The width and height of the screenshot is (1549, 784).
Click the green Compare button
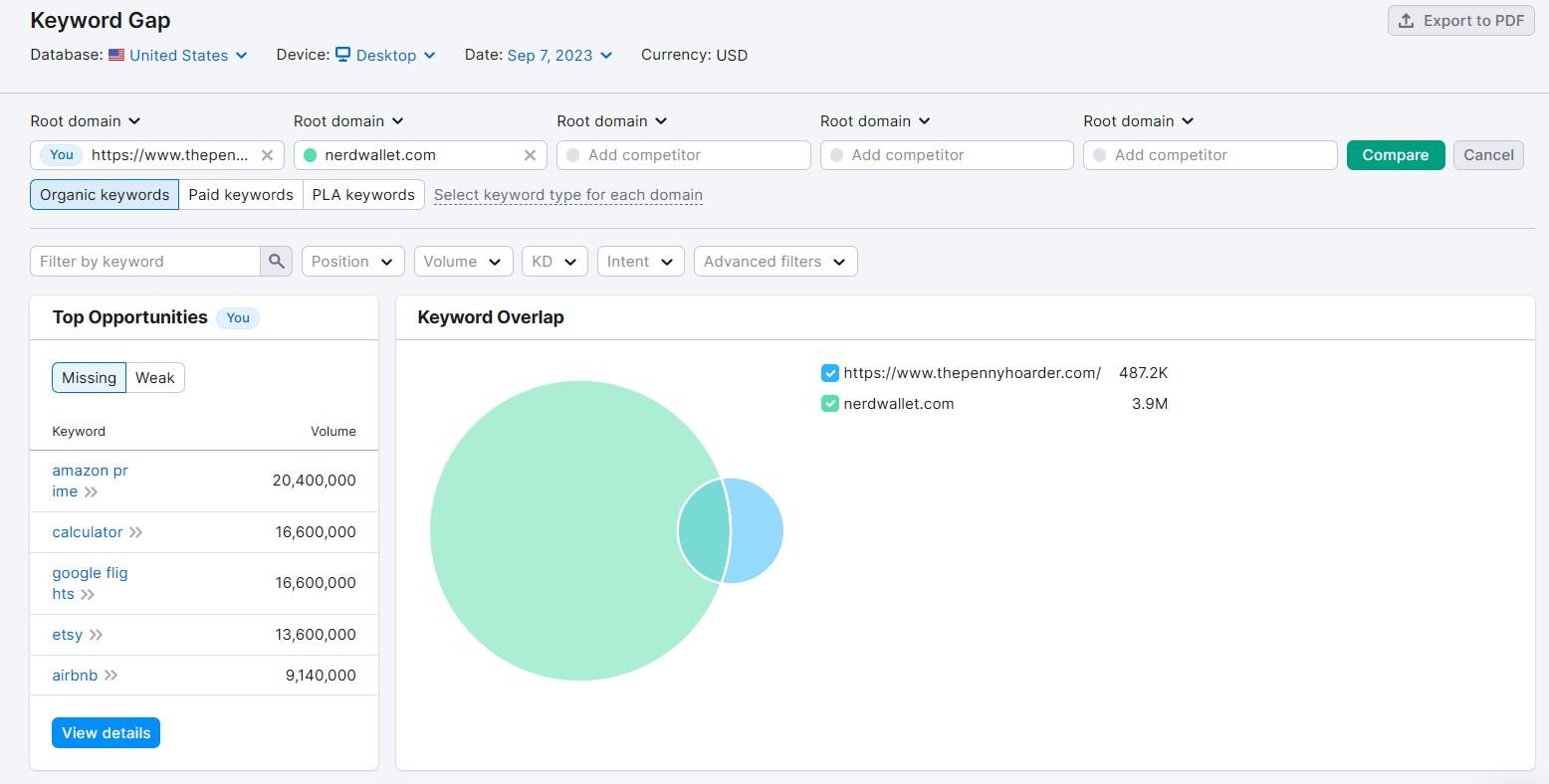point(1396,155)
